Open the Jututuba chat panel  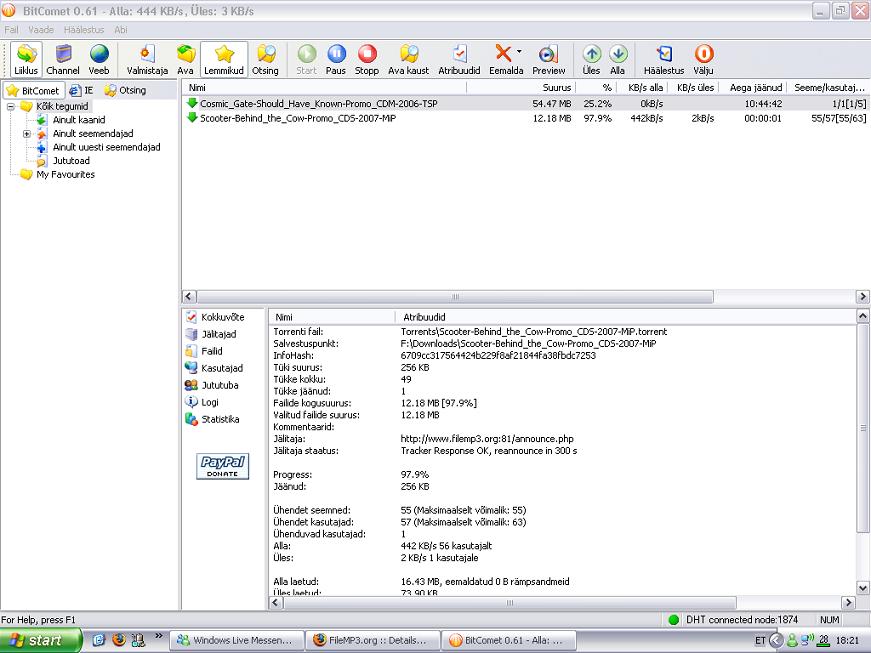coord(212,385)
